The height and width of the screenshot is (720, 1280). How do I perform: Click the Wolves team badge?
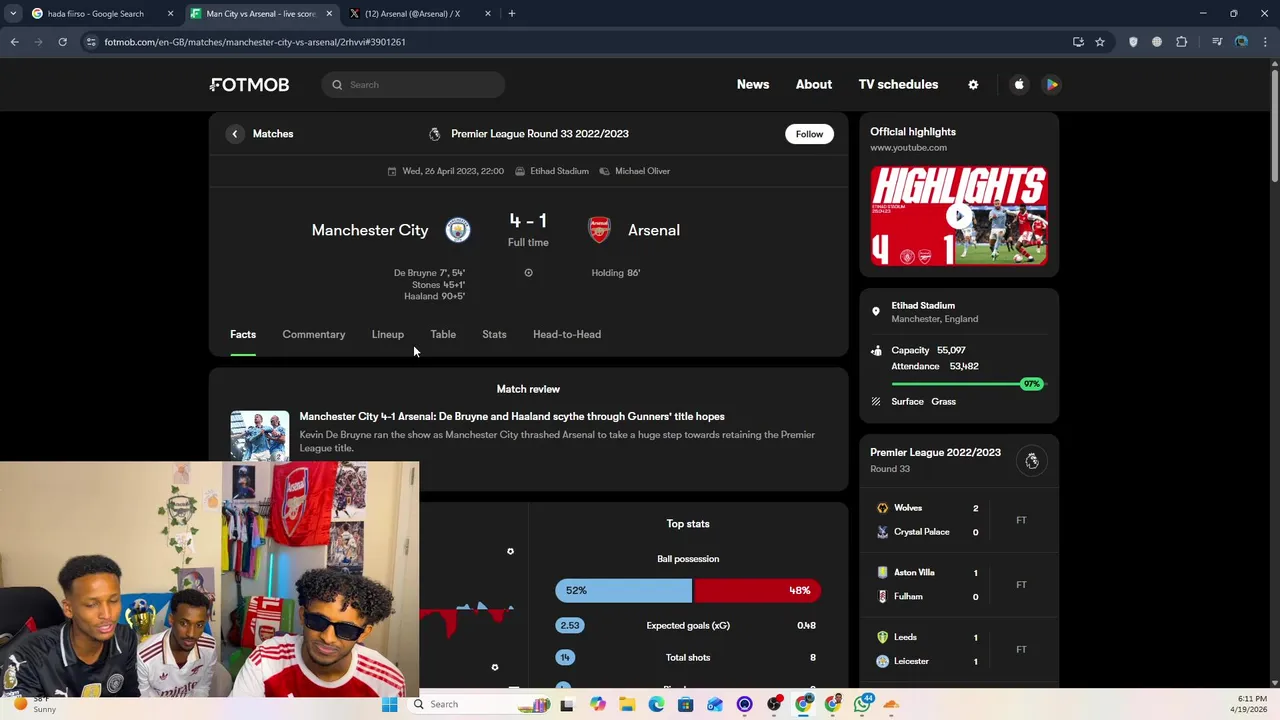point(882,508)
